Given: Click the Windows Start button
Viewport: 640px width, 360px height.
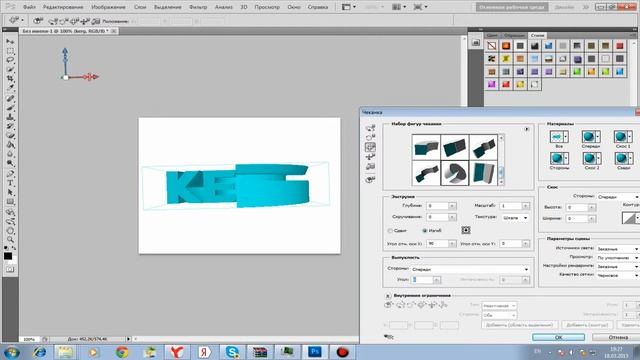Looking at the screenshot, I should tap(11, 352).
